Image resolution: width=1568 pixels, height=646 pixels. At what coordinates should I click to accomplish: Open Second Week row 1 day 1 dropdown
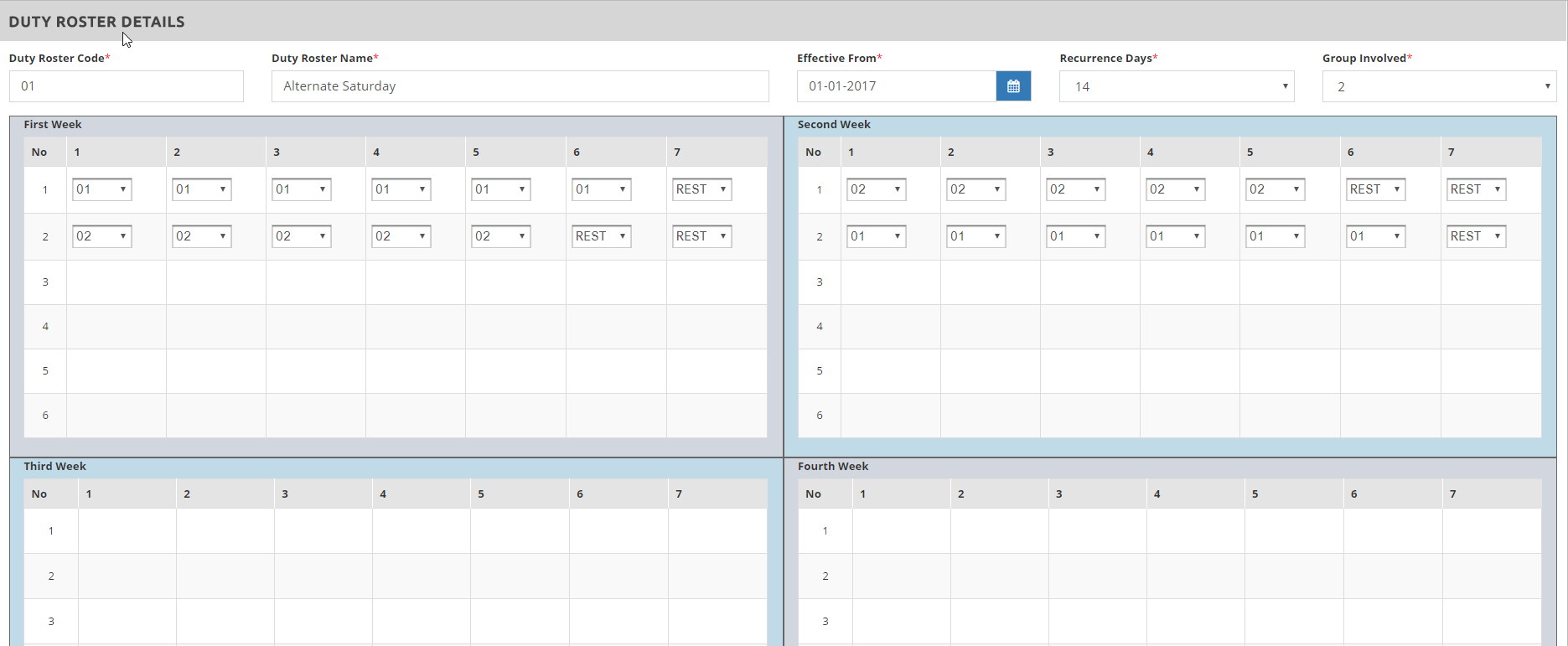877,189
